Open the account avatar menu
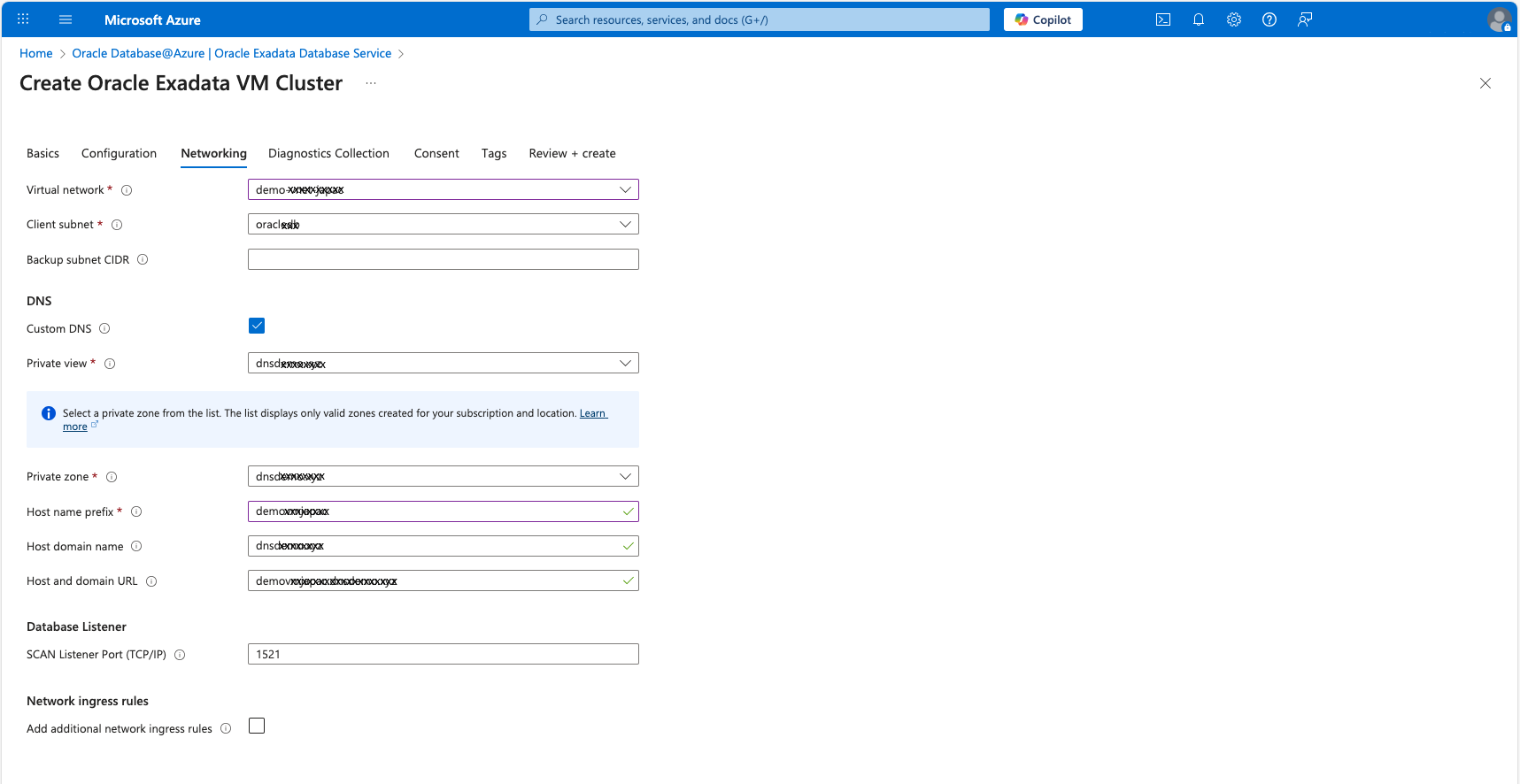The image size is (1520, 784). point(1500,19)
